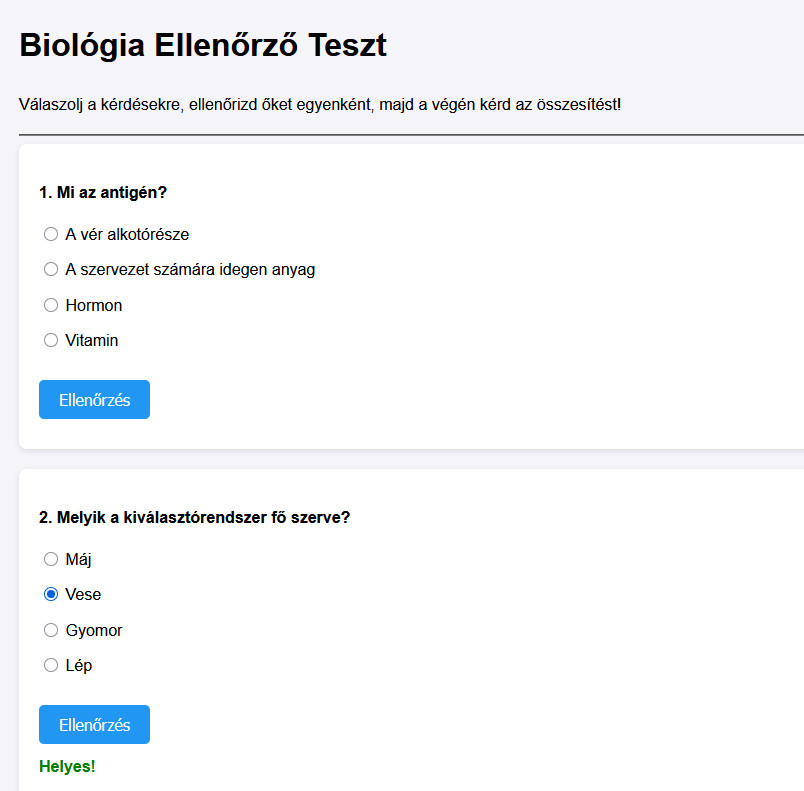
Task: Choose 'Gyomor' as the answer
Action: (x=51, y=630)
